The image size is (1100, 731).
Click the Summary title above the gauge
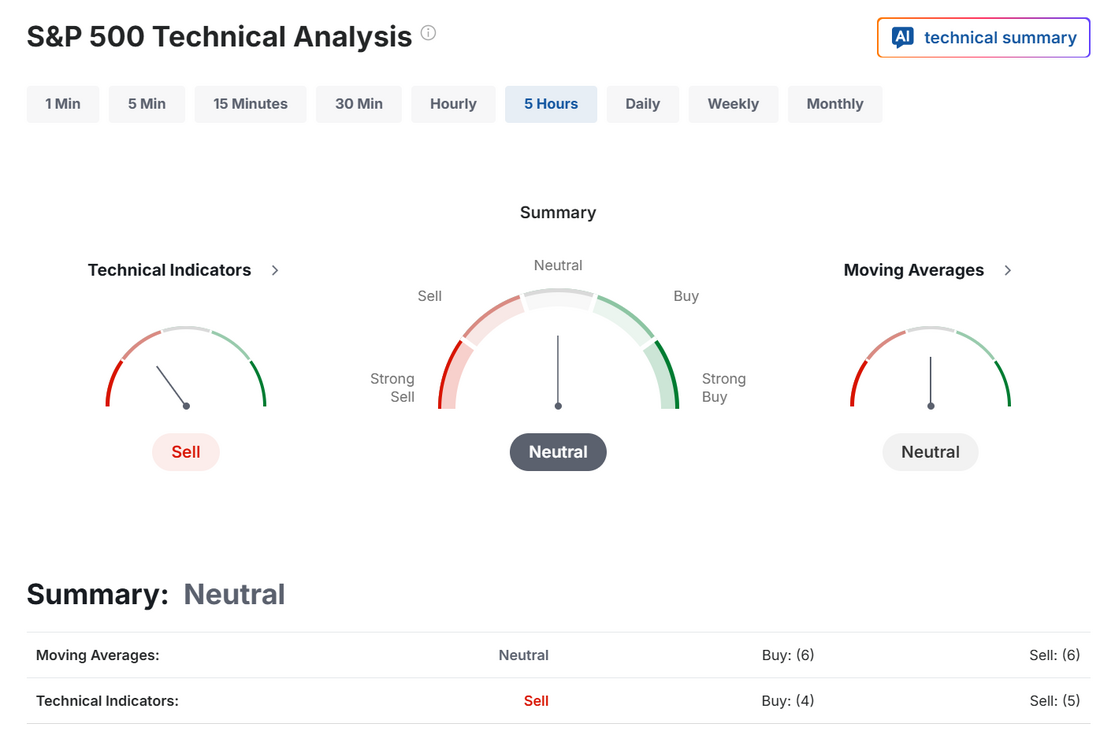point(558,213)
